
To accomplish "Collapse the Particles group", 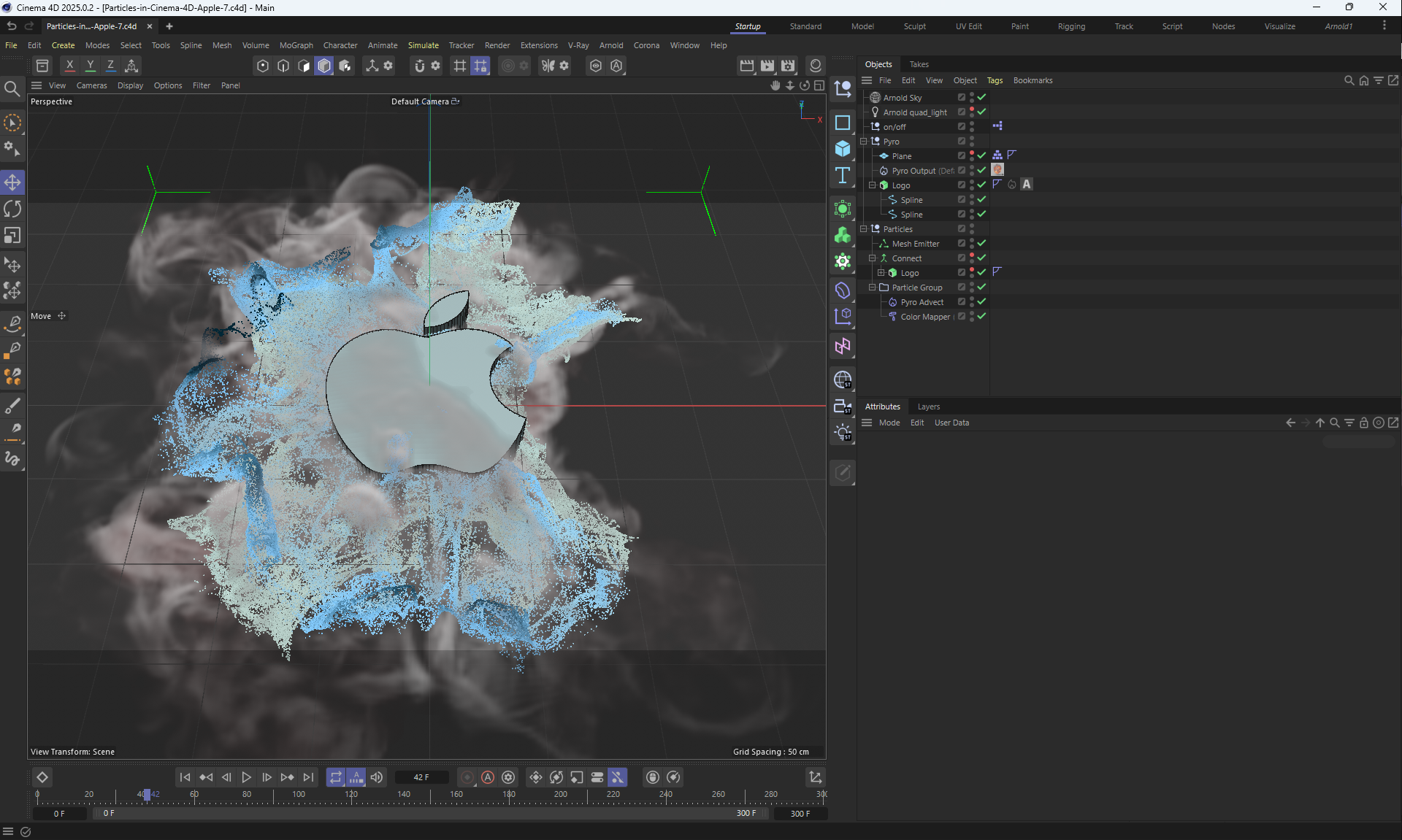I will point(864,229).
